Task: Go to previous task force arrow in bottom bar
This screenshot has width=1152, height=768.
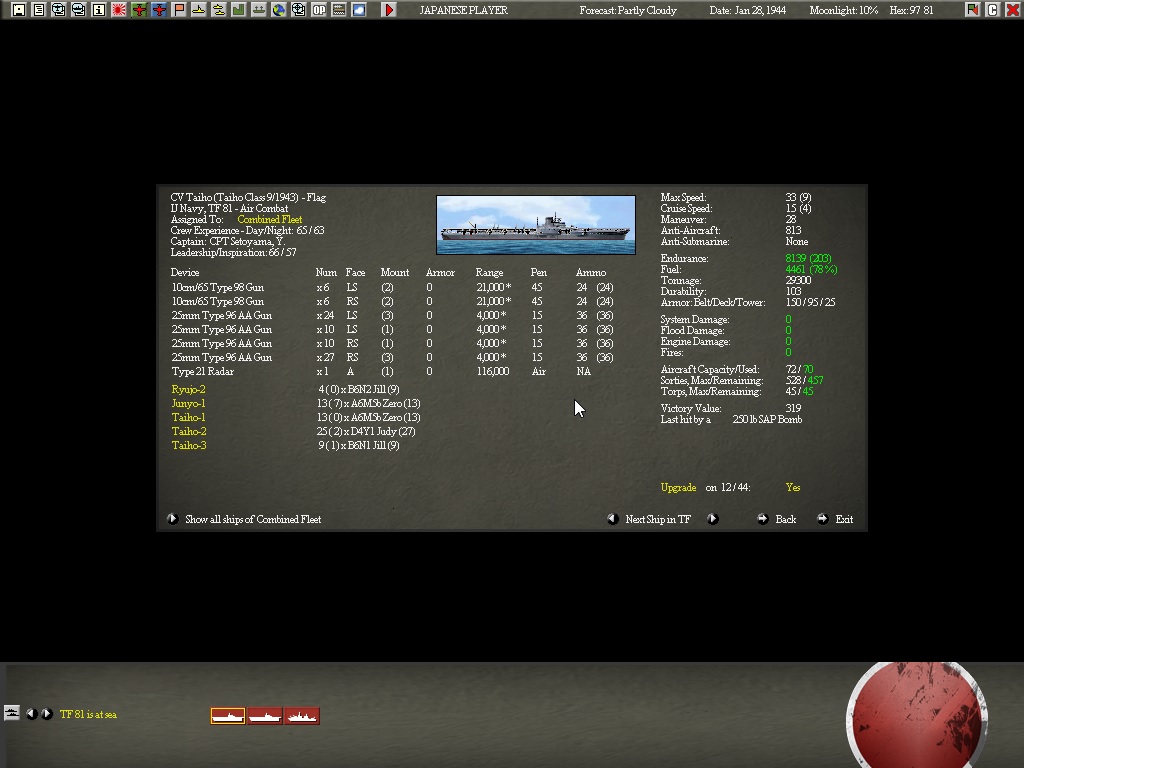Action: (x=31, y=714)
